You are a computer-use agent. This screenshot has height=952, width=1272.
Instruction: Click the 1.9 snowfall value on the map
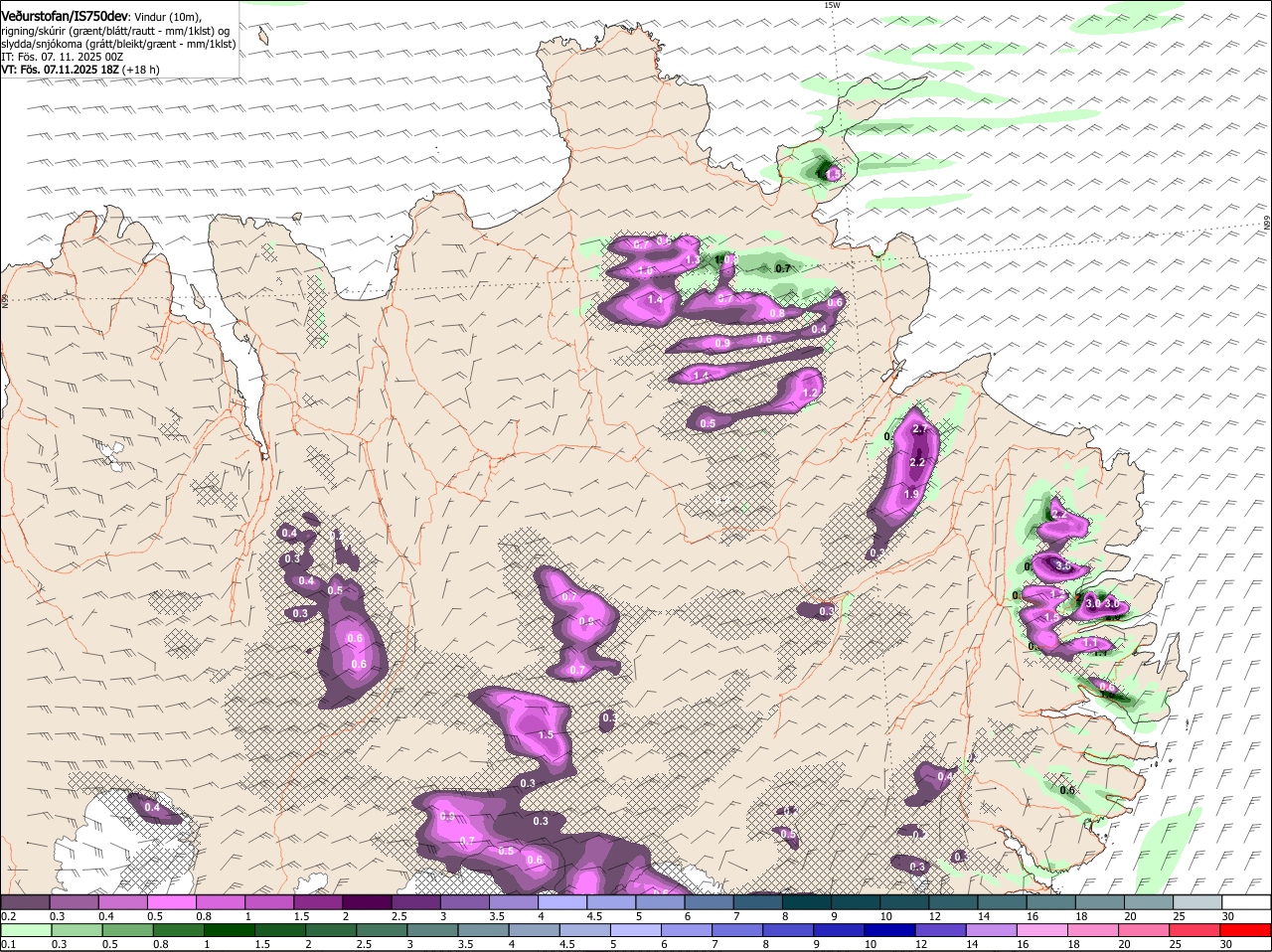[911, 494]
